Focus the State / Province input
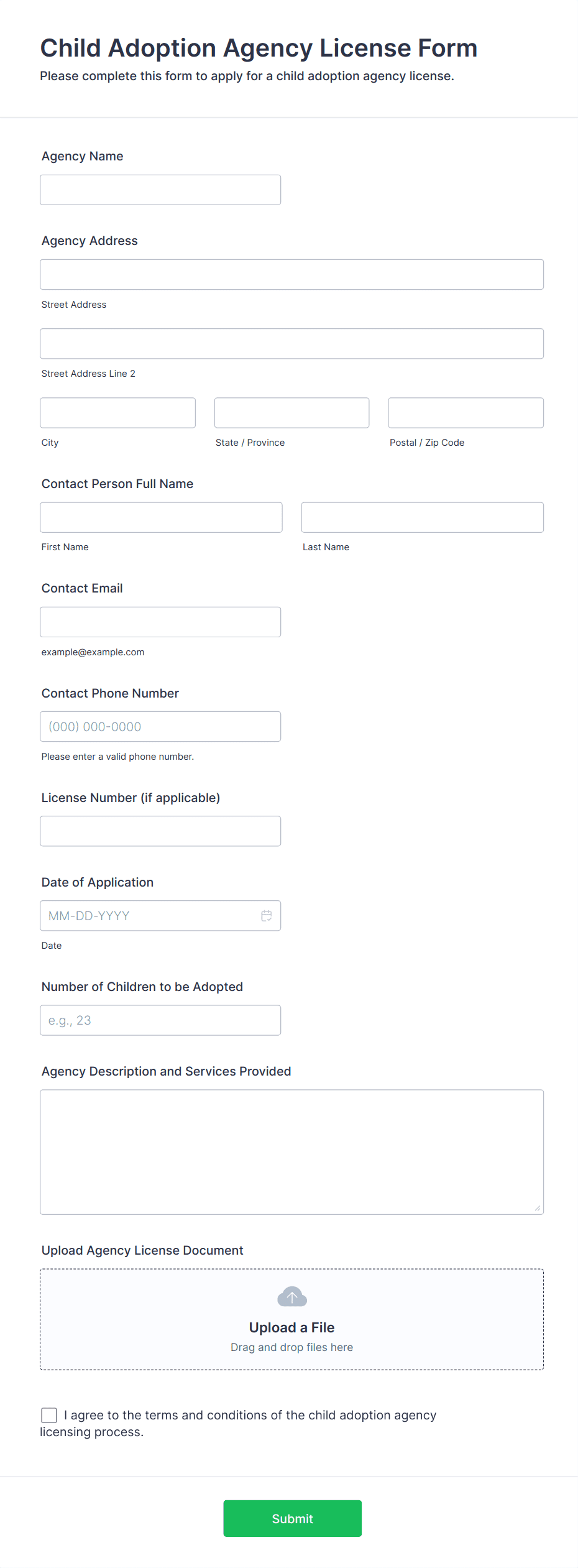The image size is (578, 1568). pos(291,413)
